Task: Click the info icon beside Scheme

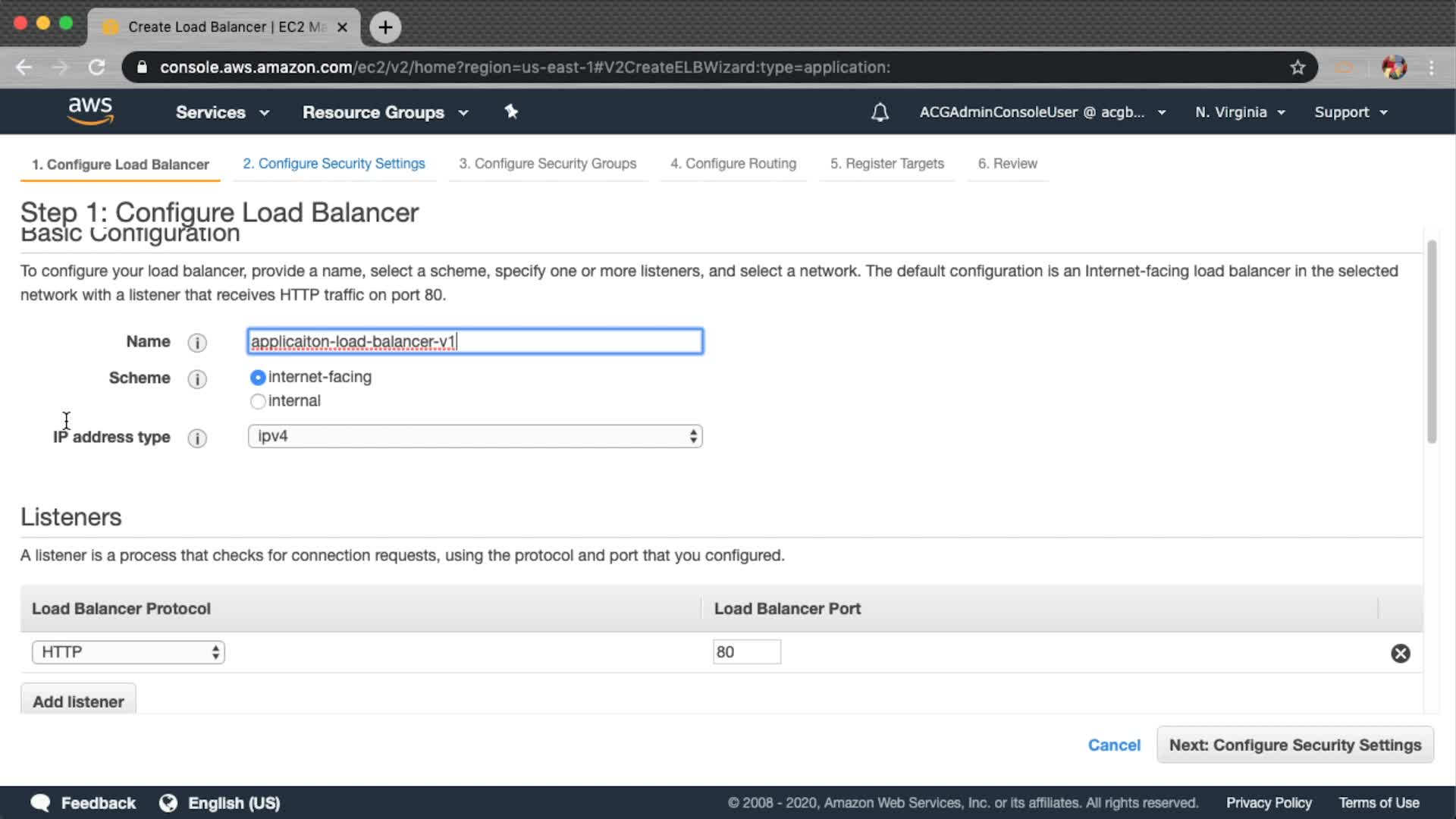Action: 197,379
